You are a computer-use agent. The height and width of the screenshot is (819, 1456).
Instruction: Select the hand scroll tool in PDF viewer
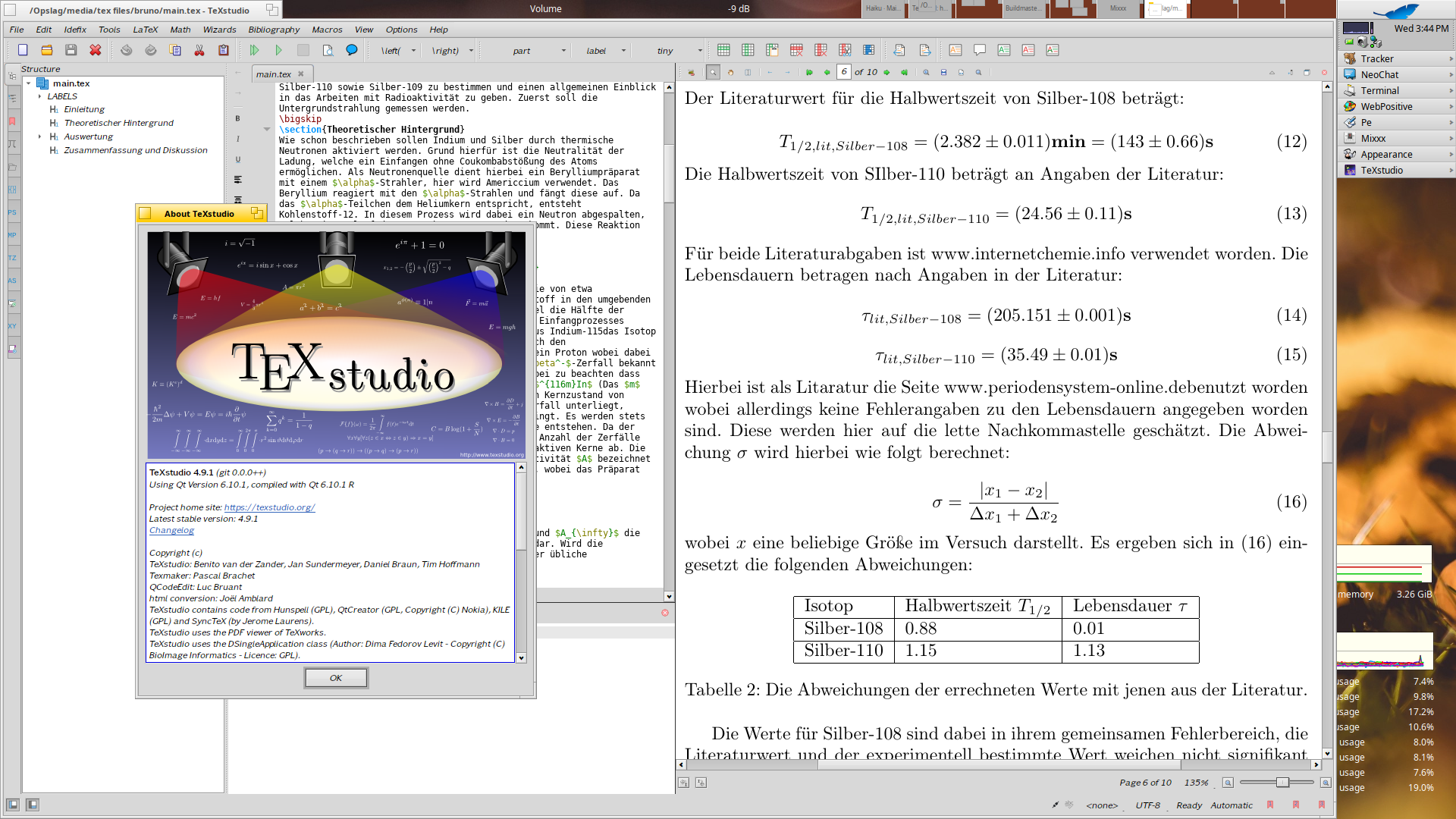(x=730, y=72)
